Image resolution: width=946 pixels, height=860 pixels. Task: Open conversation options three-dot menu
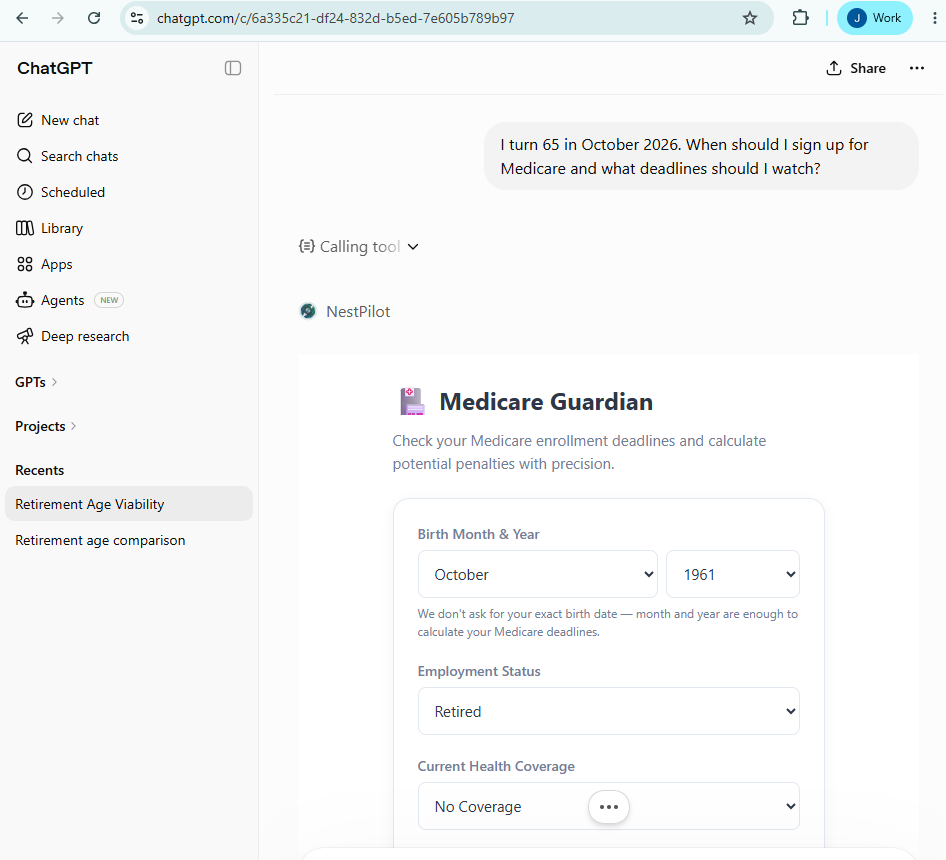pyautogui.click(x=917, y=68)
